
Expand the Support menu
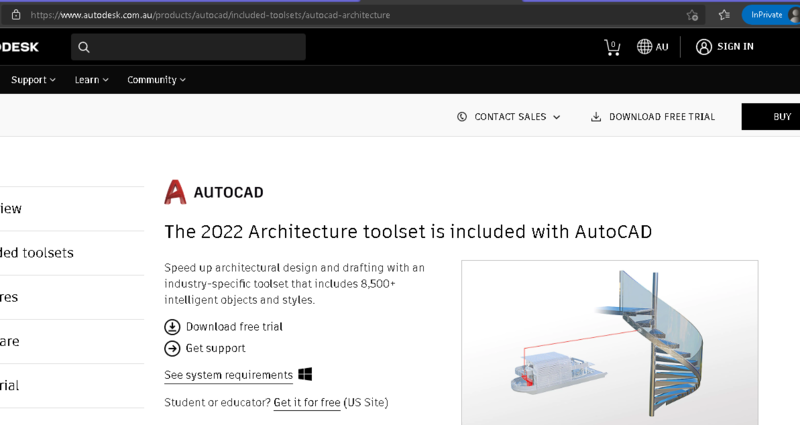pyautogui.click(x=33, y=80)
